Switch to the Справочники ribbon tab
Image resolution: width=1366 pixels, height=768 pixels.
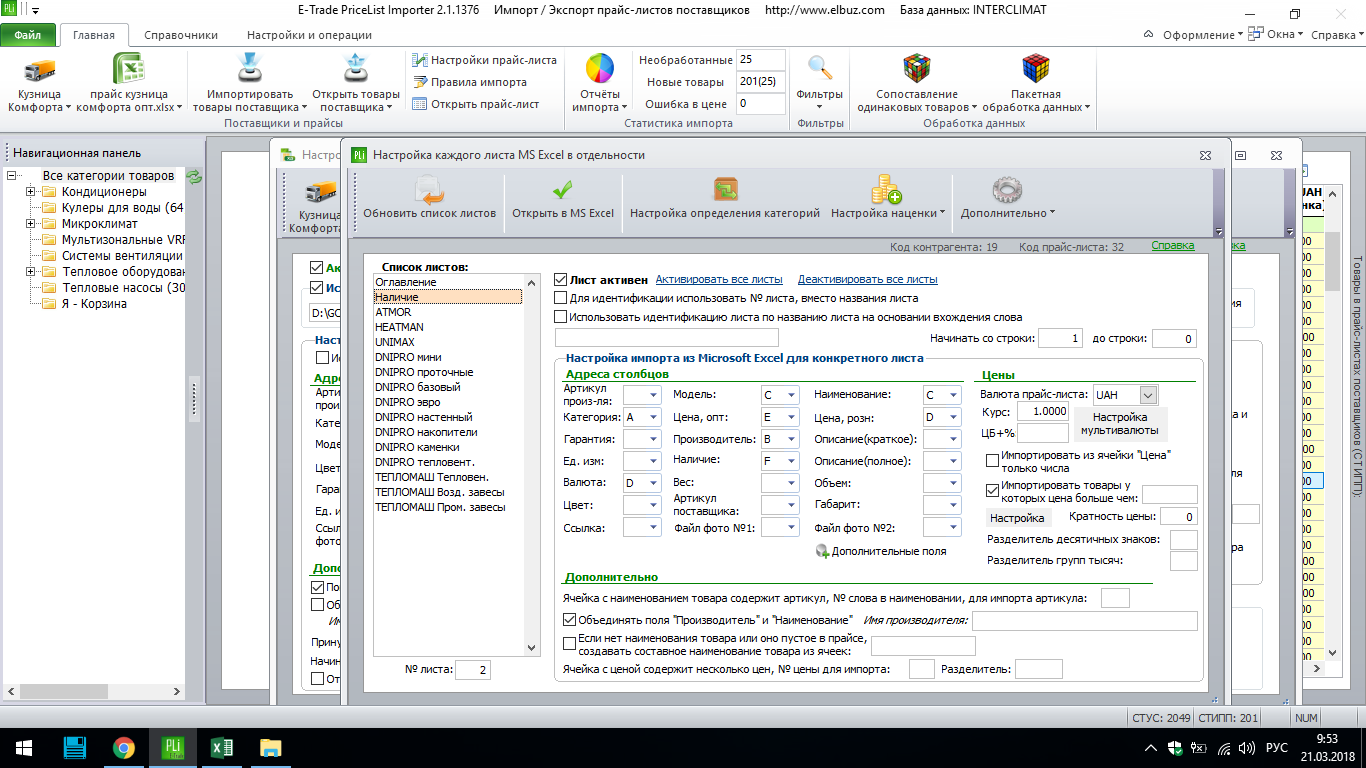coord(181,35)
